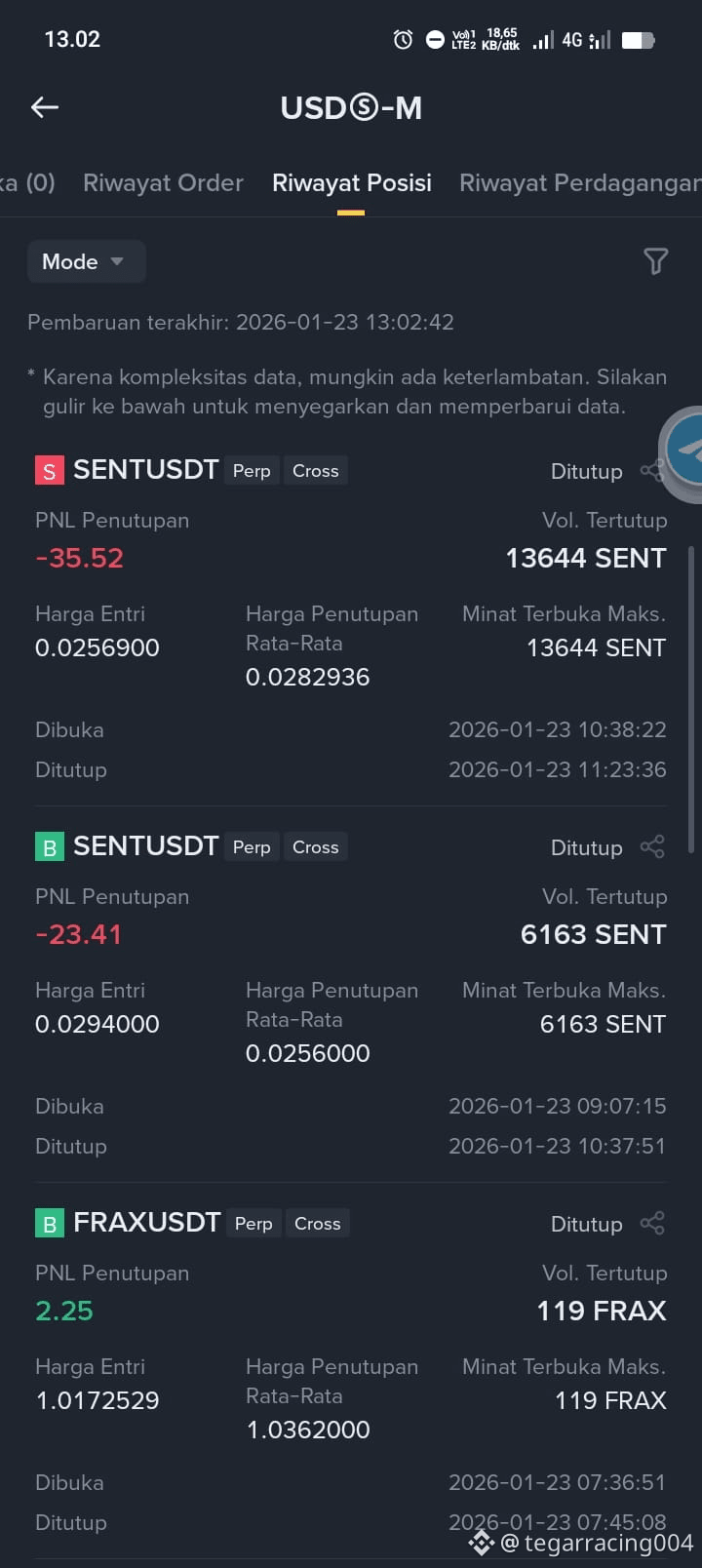Expand the Mode dropdown
This screenshot has width=702, height=1568.
pyautogui.click(x=87, y=261)
